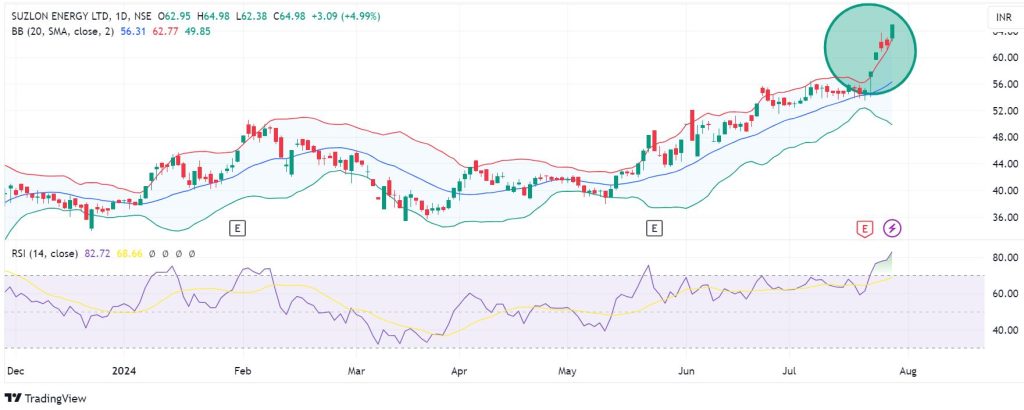
Task: Click the 56.00 price axis label
Action: pyautogui.click(x=1005, y=84)
